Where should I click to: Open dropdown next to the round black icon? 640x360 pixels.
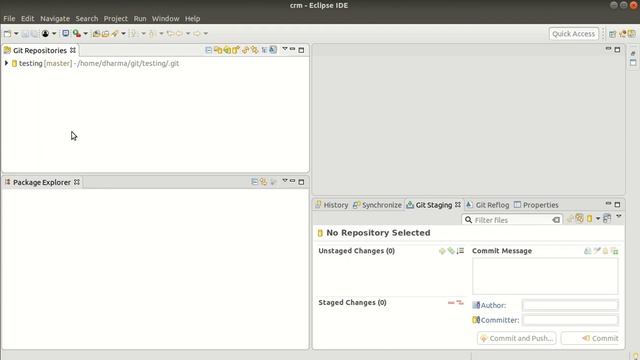[x=54, y=34]
